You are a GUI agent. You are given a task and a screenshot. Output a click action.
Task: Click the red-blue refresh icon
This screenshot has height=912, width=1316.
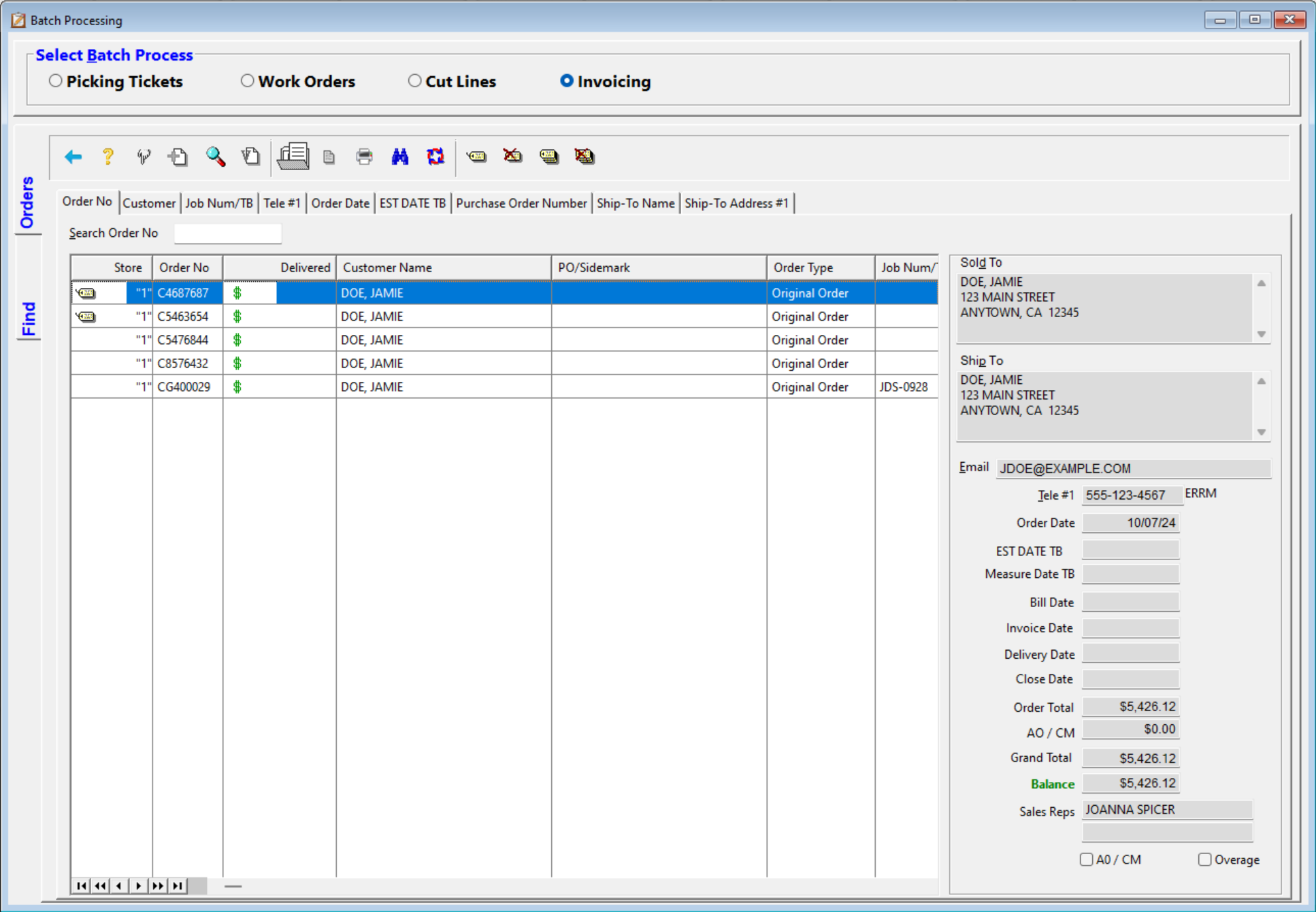click(x=435, y=157)
